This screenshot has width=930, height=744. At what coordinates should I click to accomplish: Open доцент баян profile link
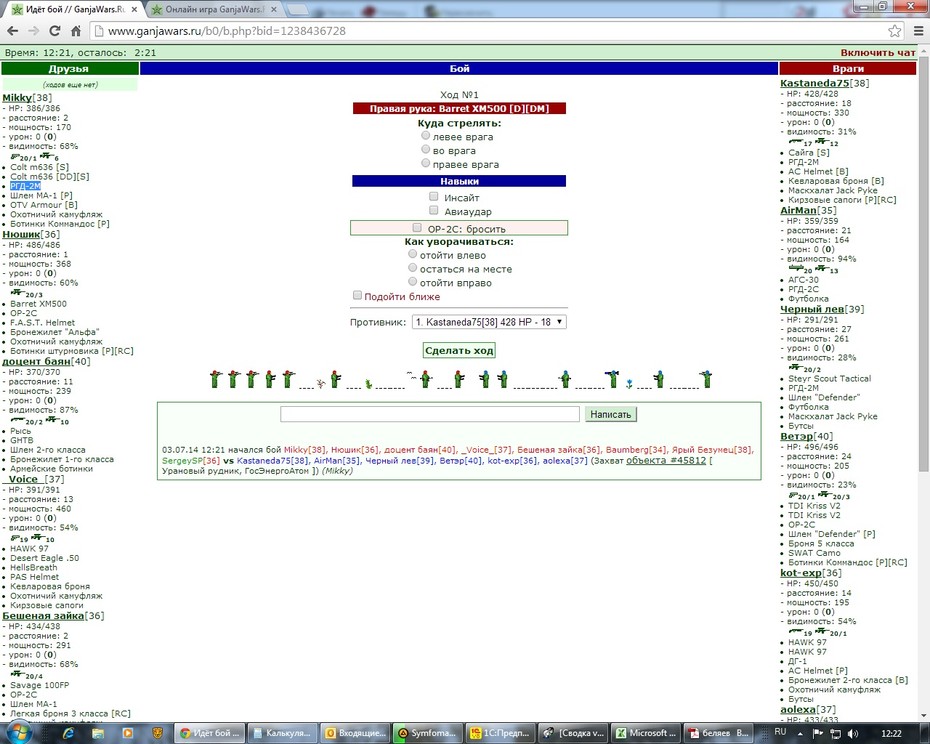(x=36, y=361)
